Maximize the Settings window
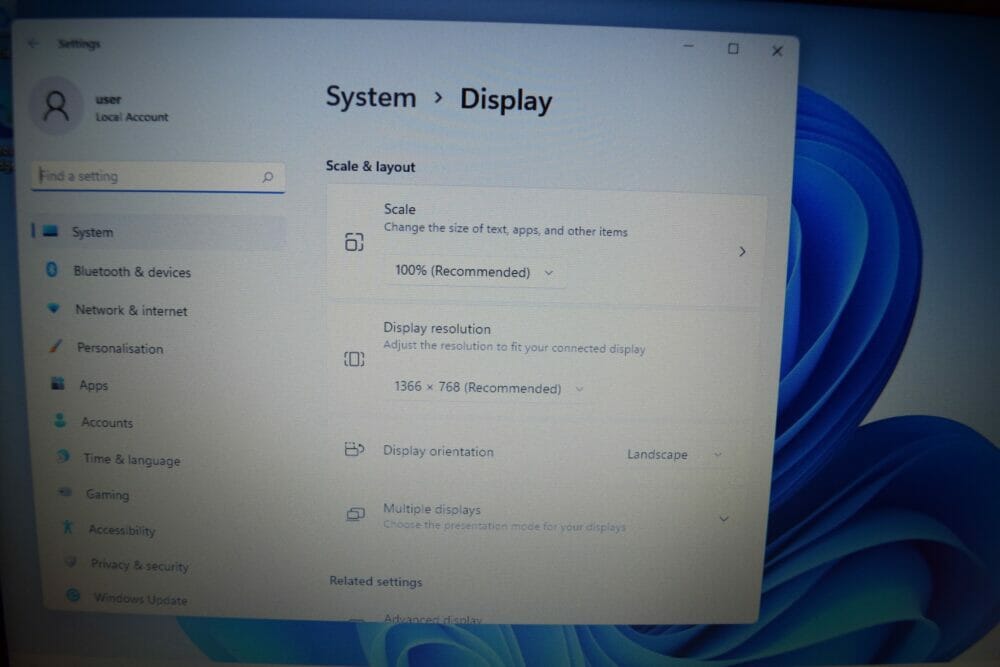Image resolution: width=1000 pixels, height=667 pixels. click(x=733, y=48)
